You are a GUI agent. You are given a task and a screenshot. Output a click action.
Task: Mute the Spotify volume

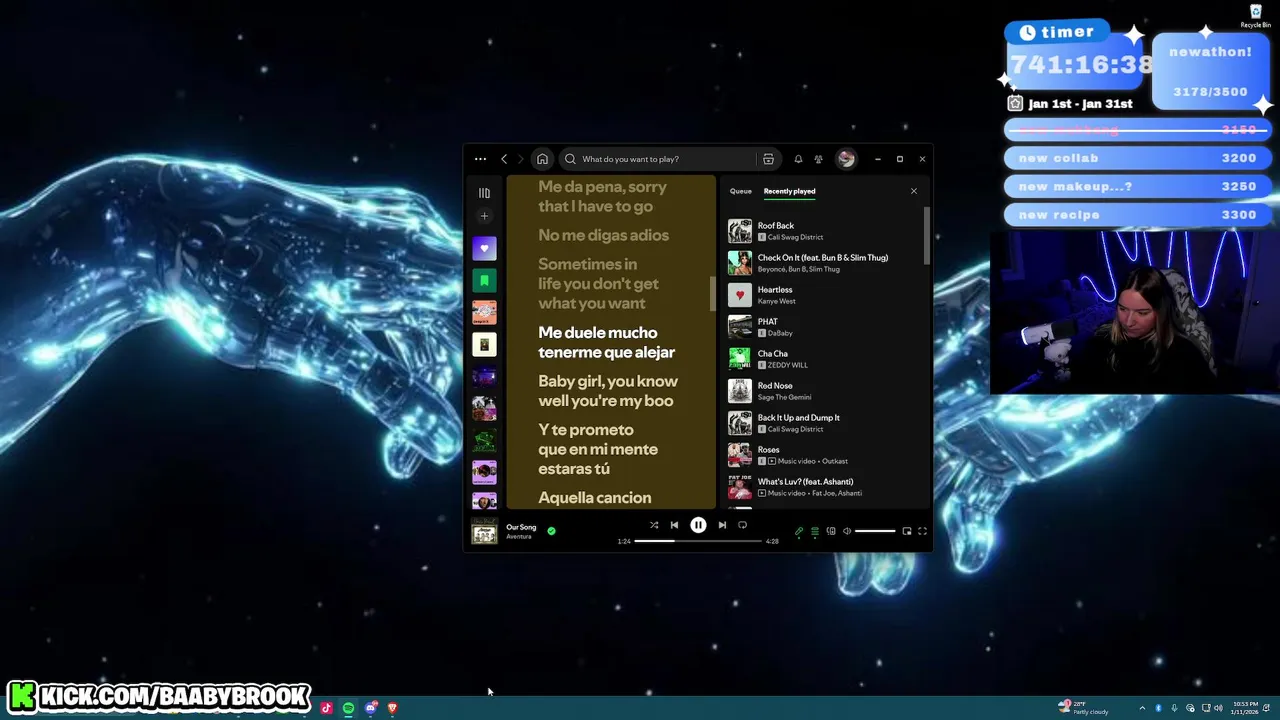point(847,531)
